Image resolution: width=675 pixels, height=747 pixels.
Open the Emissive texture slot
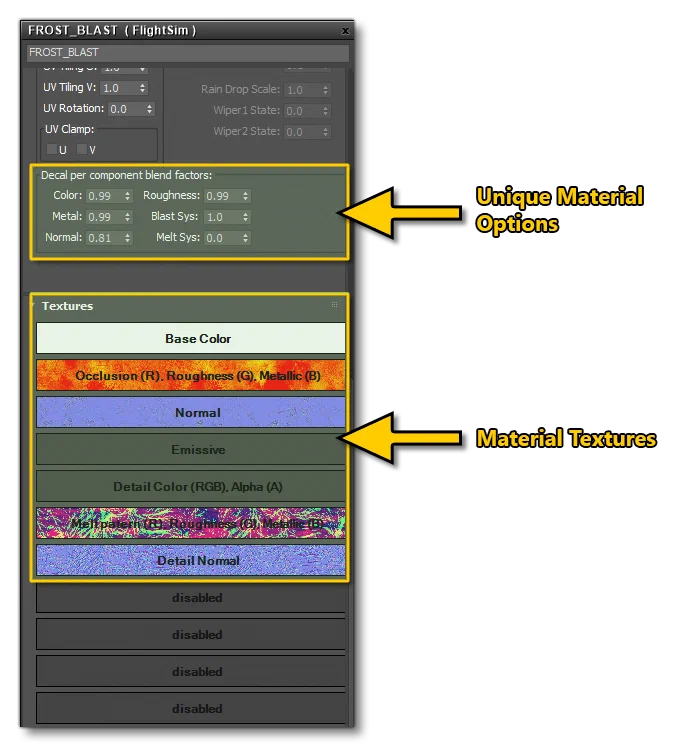(x=191, y=449)
